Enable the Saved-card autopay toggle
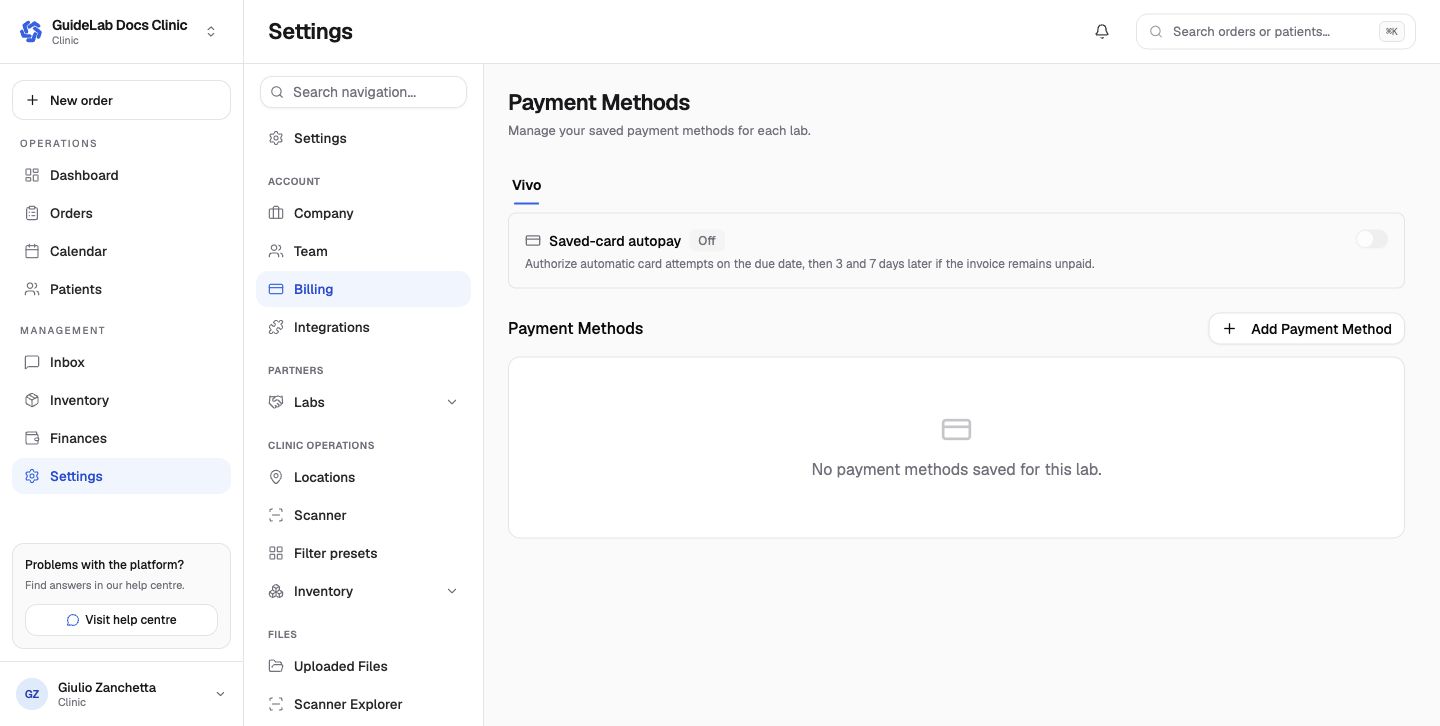 pos(1372,239)
